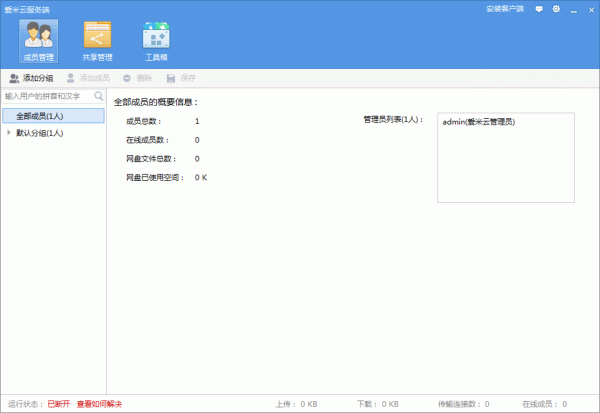The height and width of the screenshot is (413, 600).
Task: Expand the 默认分组 tree arrow
Action: 9,132
